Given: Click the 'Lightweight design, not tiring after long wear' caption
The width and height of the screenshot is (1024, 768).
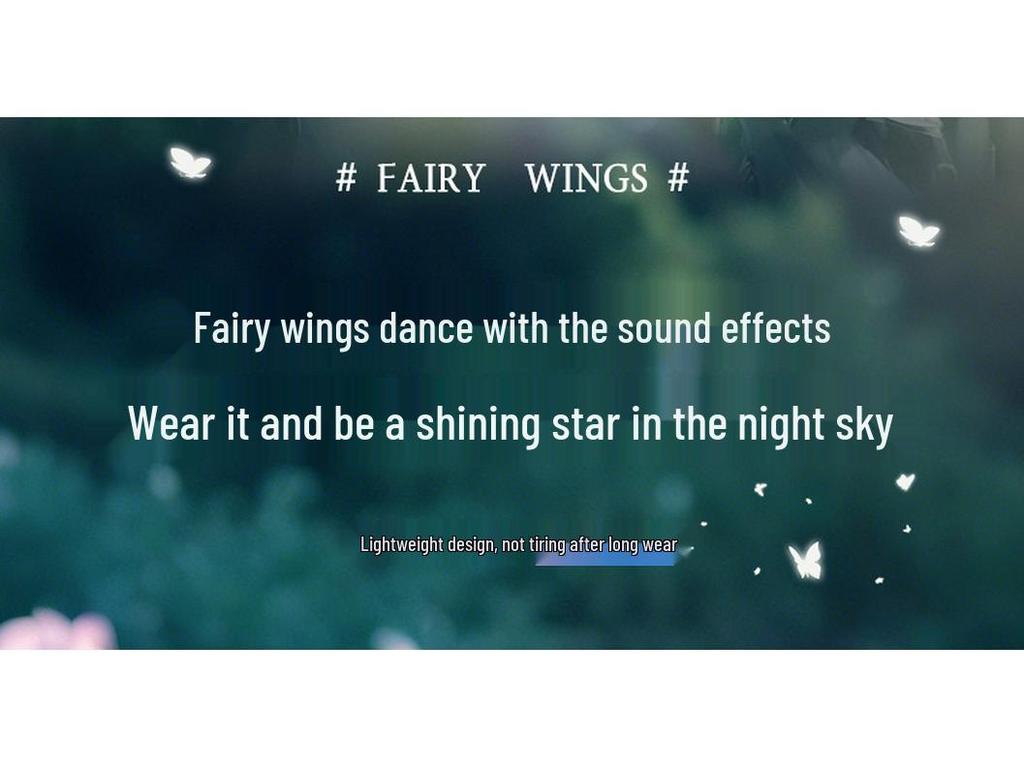Looking at the screenshot, I should point(519,545).
